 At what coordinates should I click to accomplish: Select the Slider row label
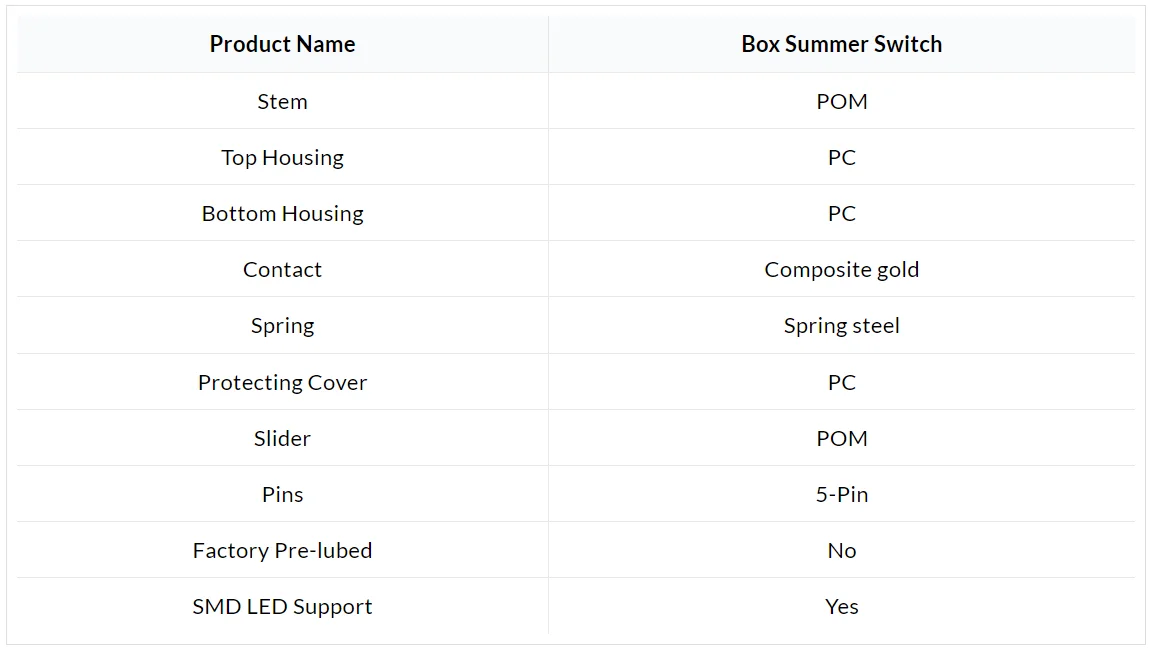coord(282,438)
